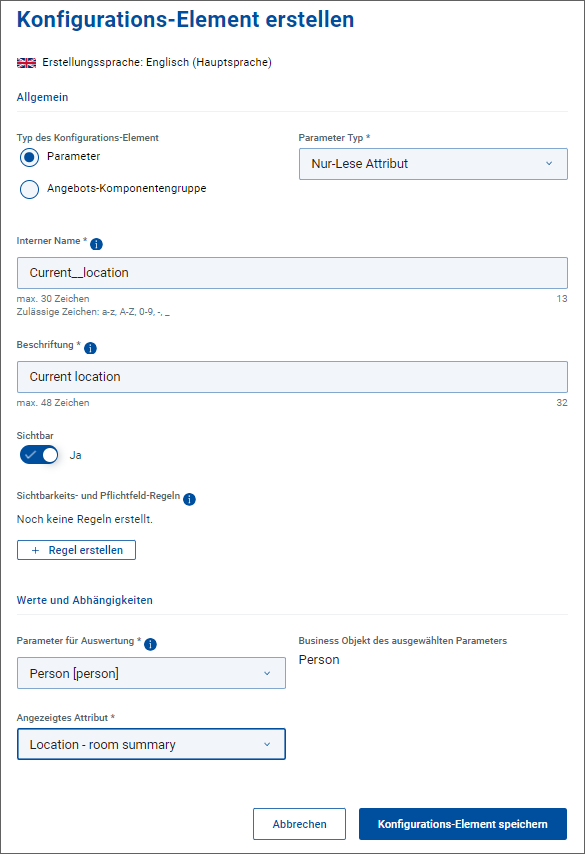
Task: Go to the Allgemein section heading
Action: point(42,97)
